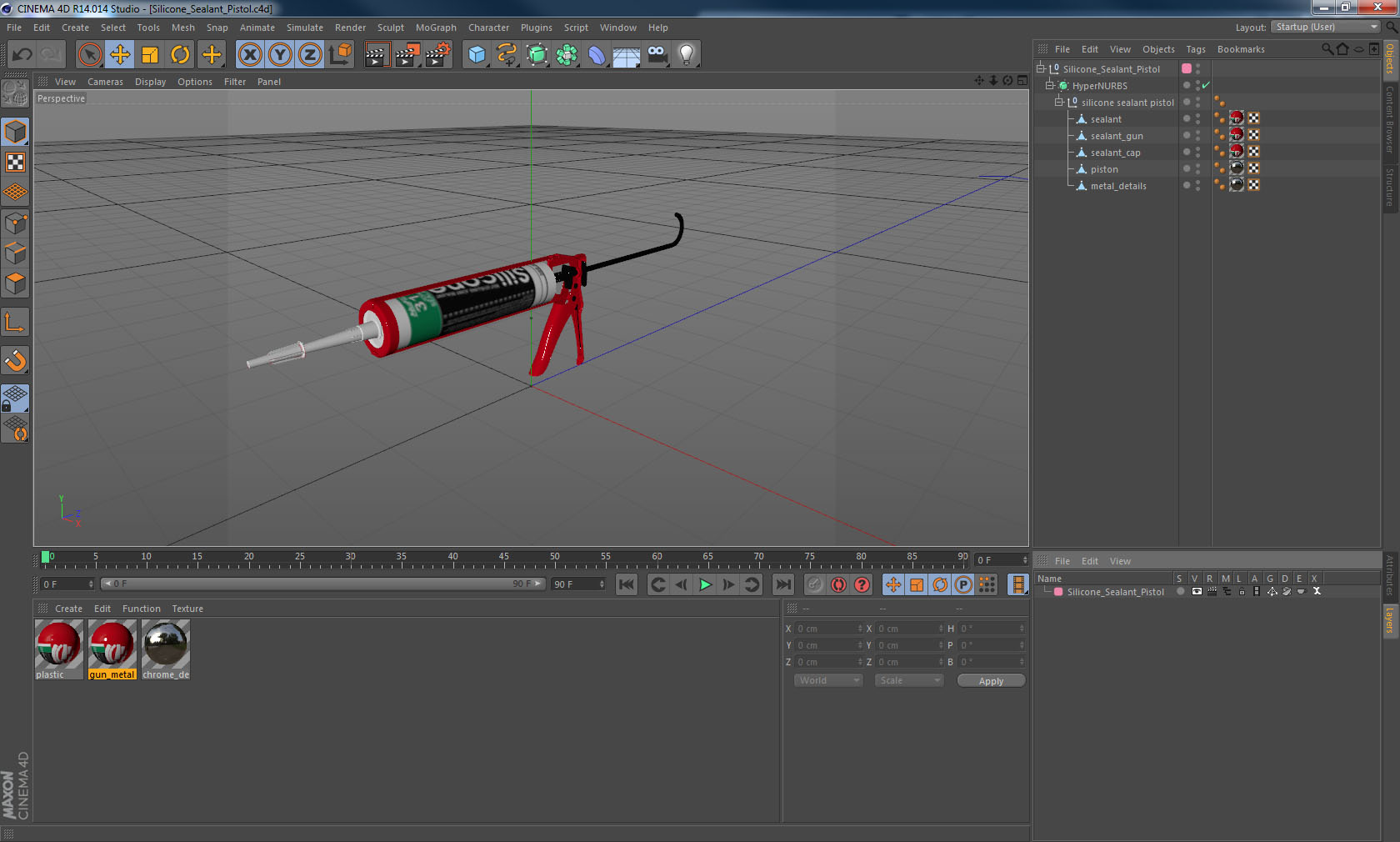Open the Layout Startup dropdown
The height and width of the screenshot is (842, 1400).
pyautogui.click(x=1326, y=27)
